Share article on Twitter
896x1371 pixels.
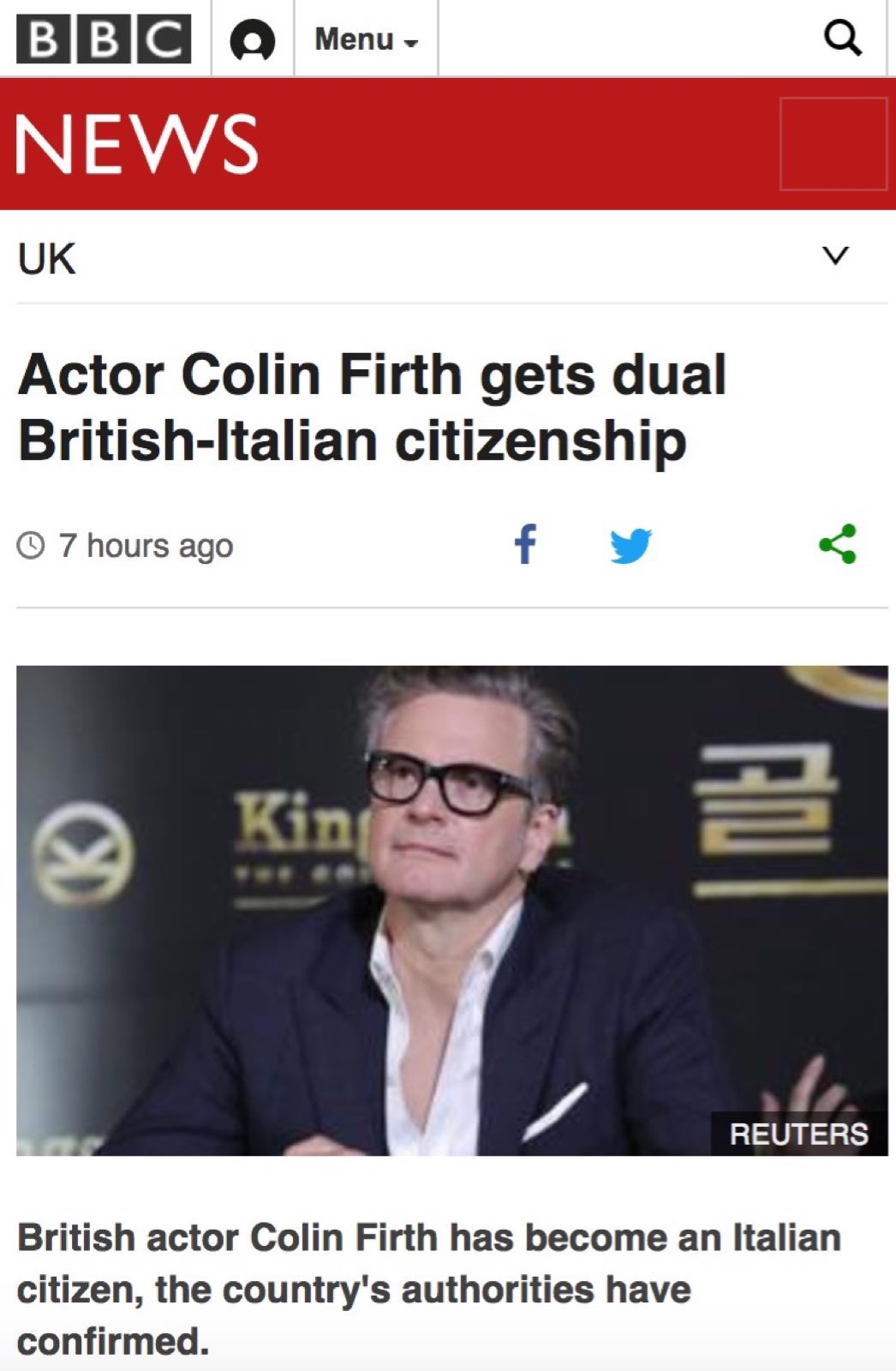click(631, 546)
